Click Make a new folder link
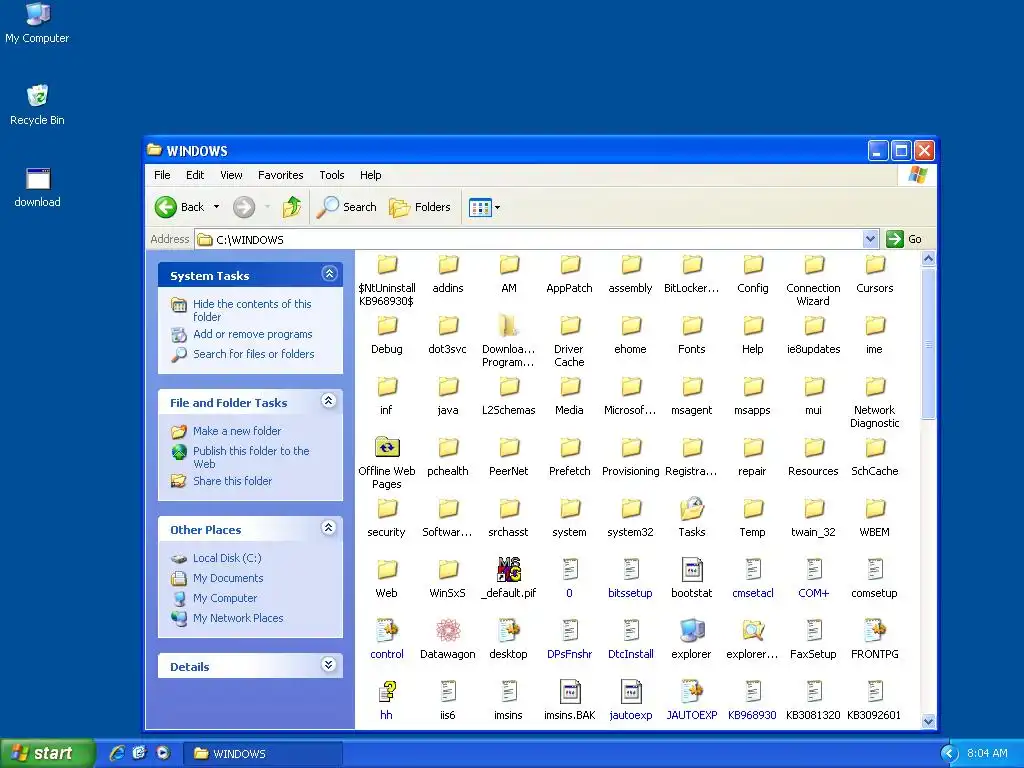 pyautogui.click(x=237, y=431)
